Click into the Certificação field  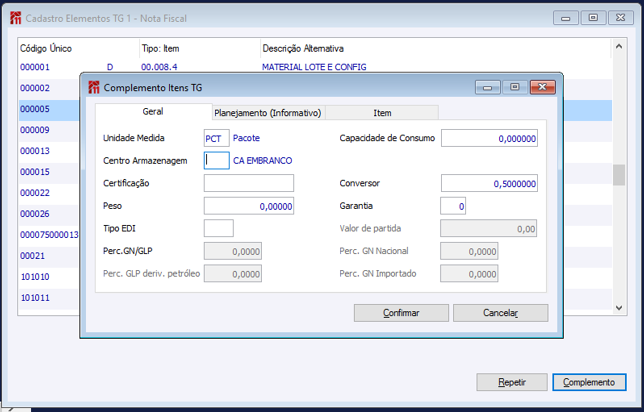pos(248,183)
